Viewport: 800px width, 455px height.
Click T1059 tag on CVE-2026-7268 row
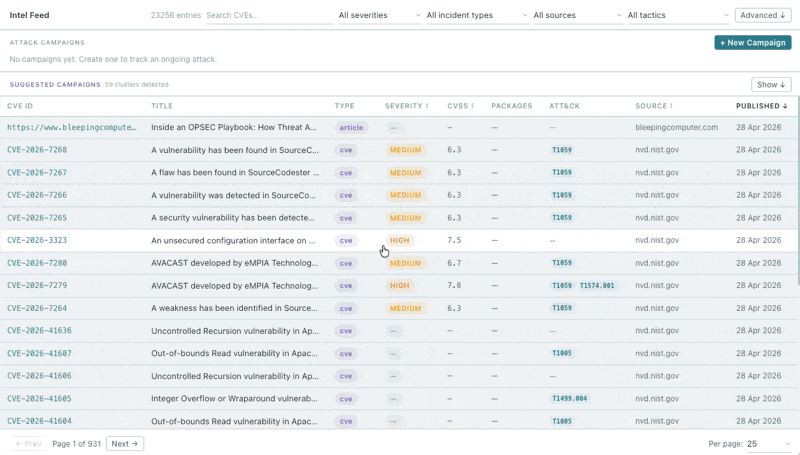[x=562, y=150]
